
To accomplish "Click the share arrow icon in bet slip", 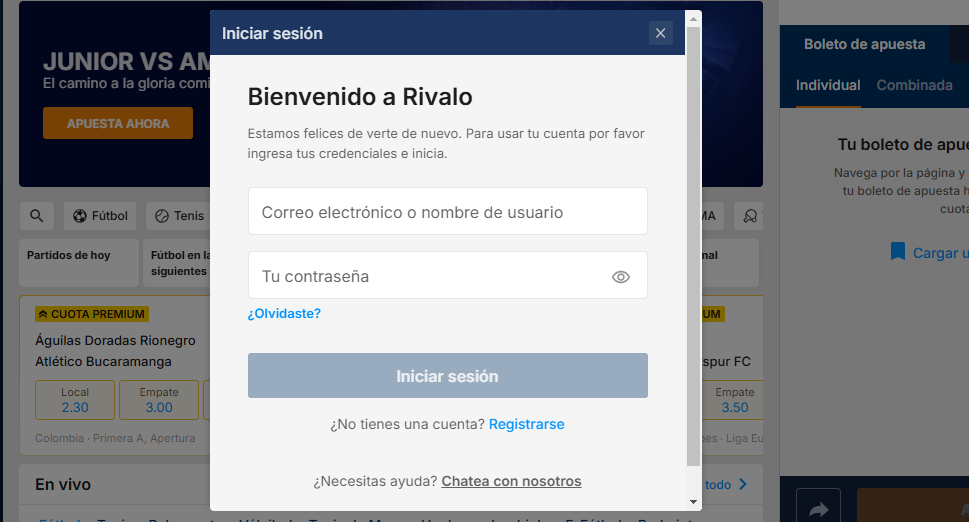I will click(x=818, y=508).
